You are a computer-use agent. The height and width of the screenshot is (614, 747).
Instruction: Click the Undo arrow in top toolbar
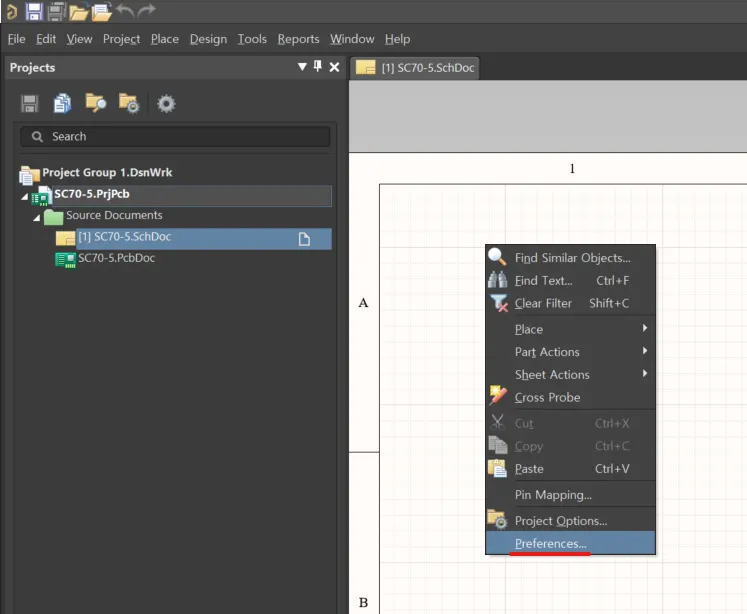click(125, 10)
